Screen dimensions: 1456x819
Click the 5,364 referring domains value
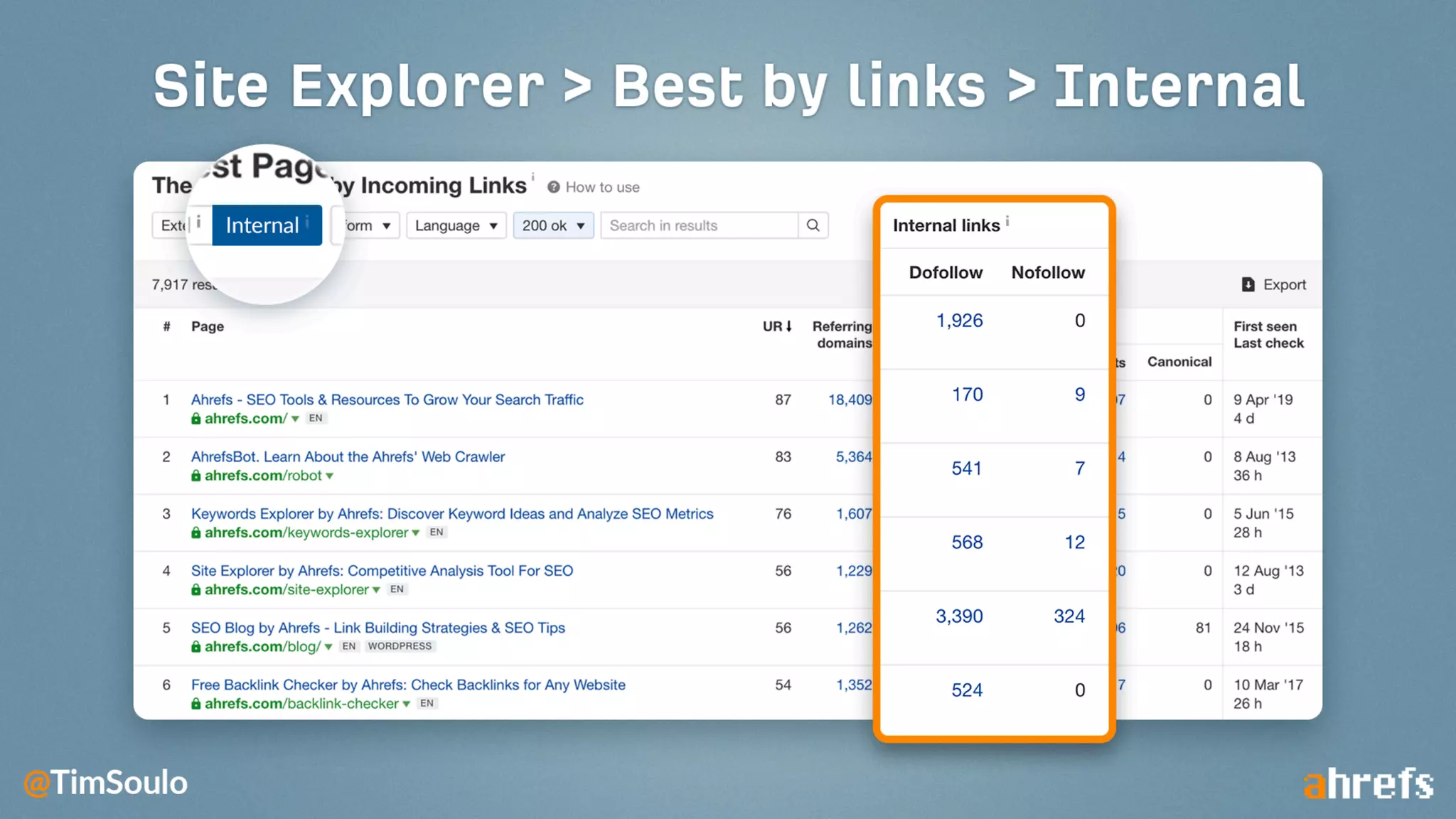point(854,456)
